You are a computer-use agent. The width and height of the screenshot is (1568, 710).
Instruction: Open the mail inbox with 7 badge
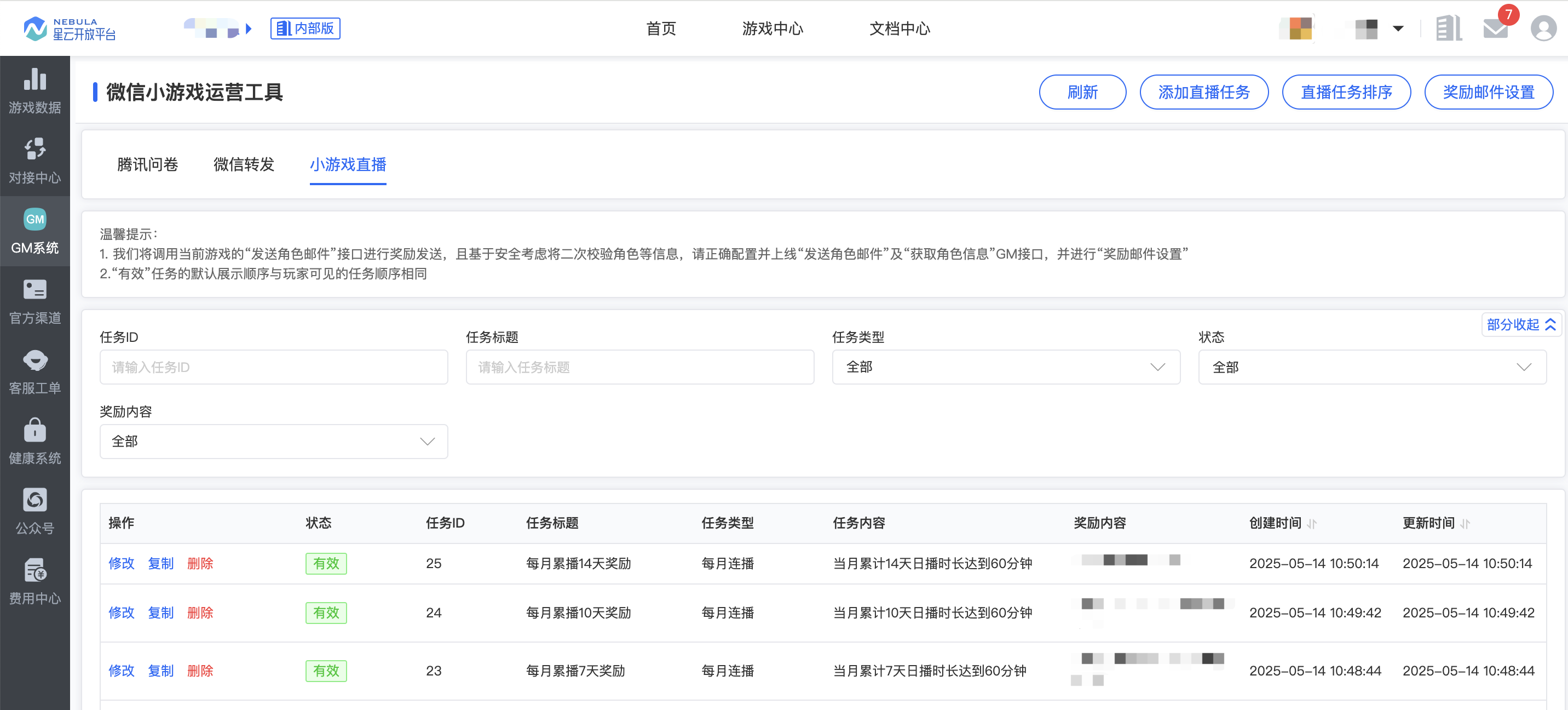pos(1495,28)
